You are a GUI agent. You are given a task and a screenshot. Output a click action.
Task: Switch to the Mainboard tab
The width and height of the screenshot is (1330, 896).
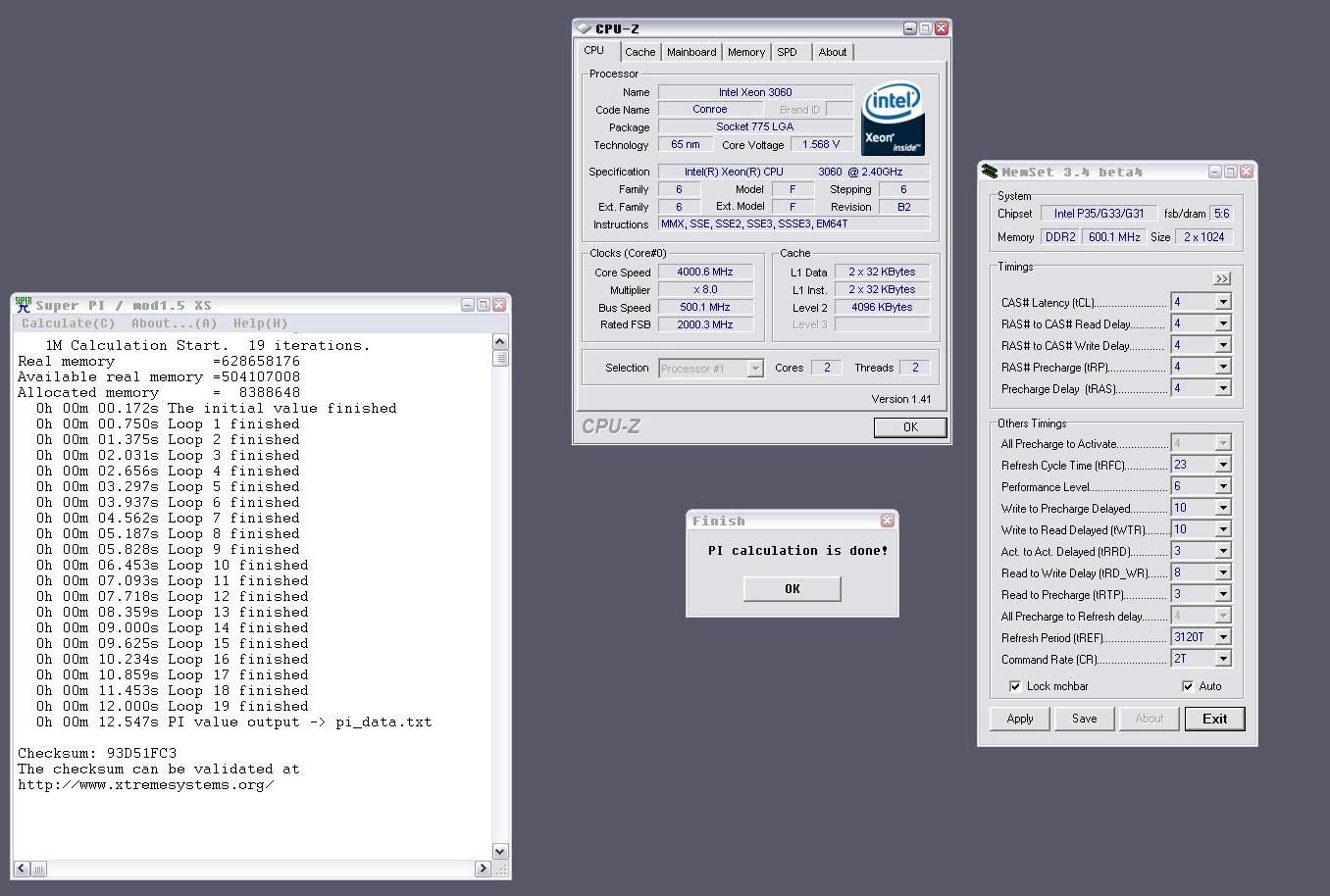coord(691,52)
